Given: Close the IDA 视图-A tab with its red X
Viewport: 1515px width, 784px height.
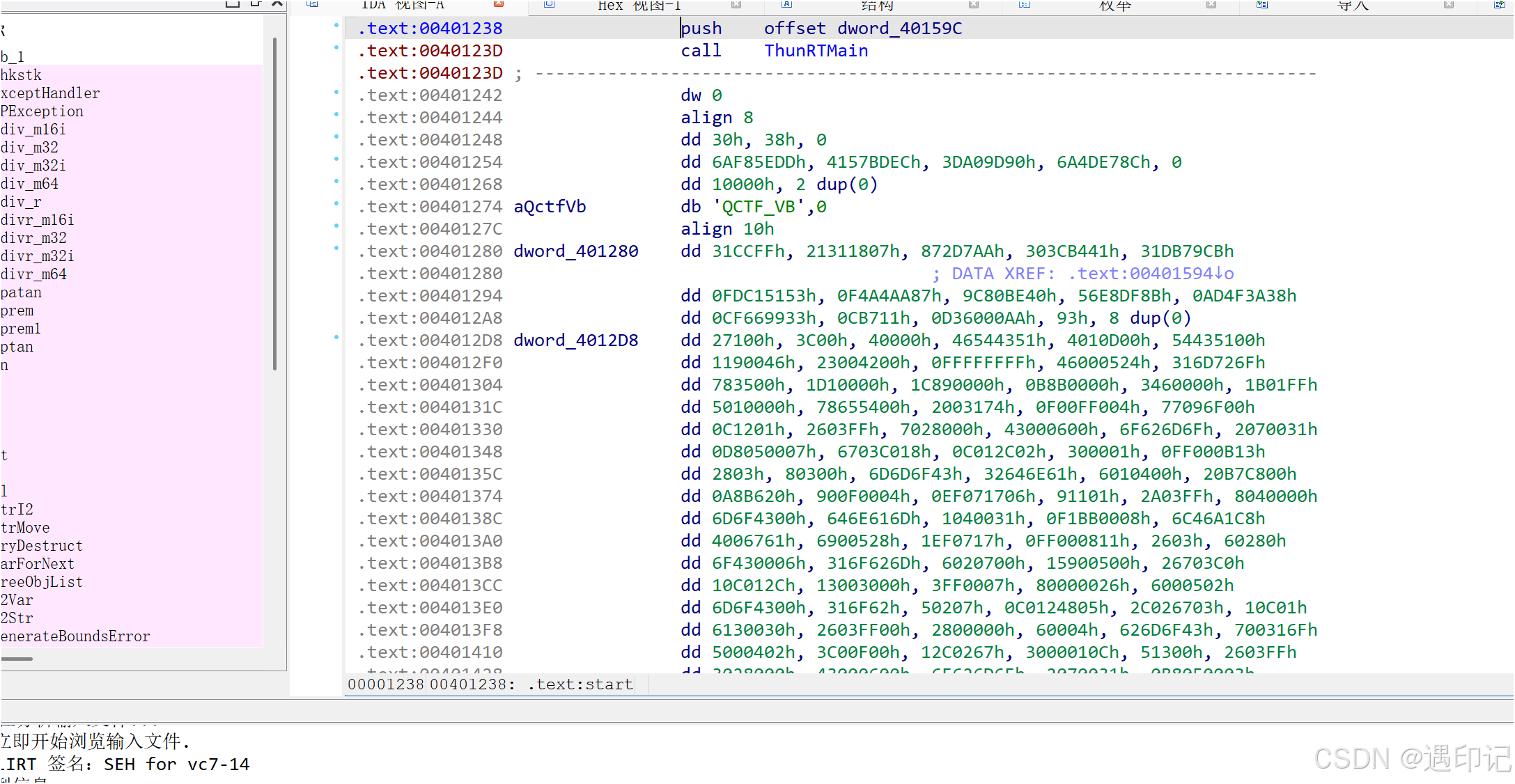Looking at the screenshot, I should pos(499,4).
